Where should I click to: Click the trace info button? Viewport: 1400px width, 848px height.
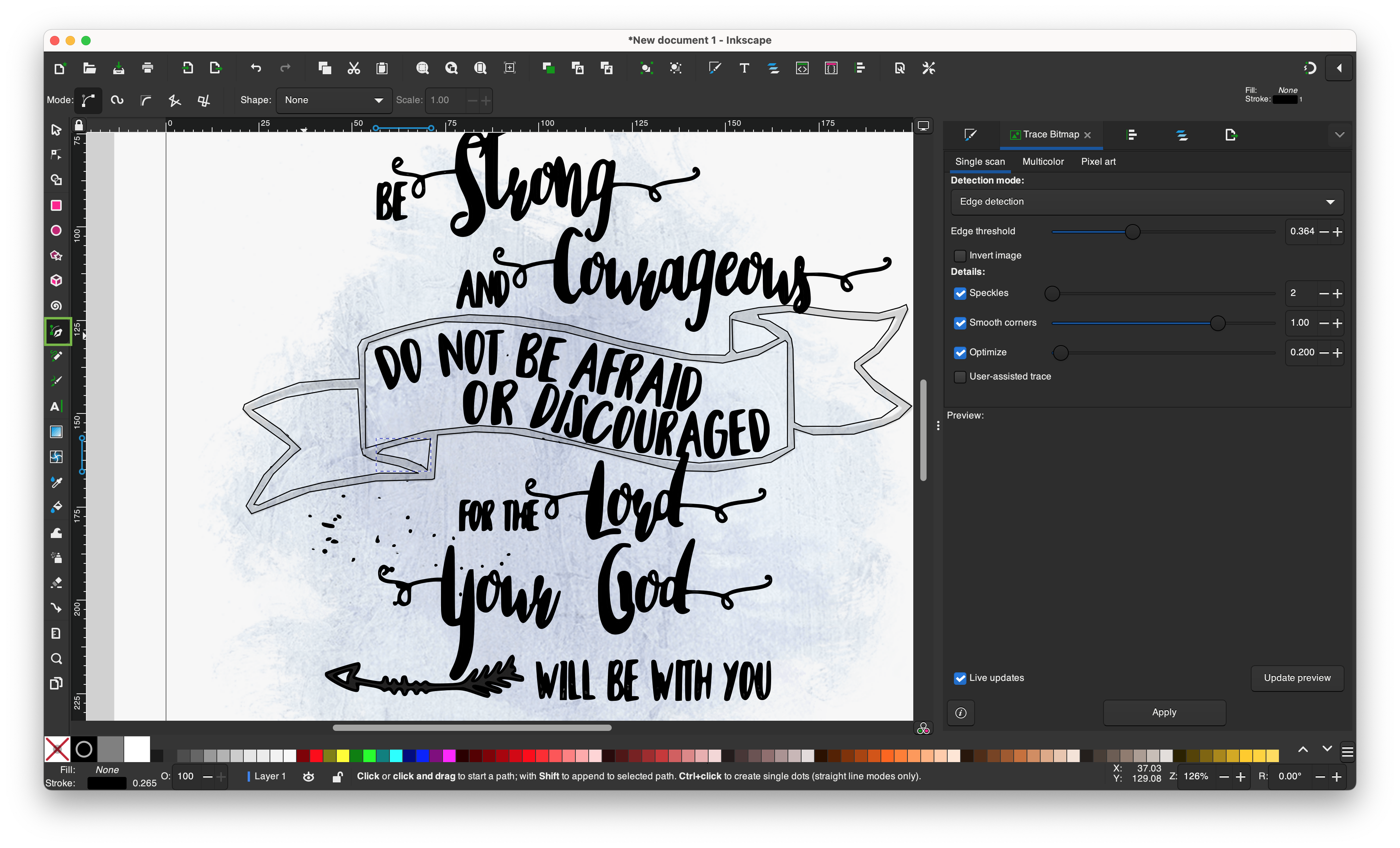coord(960,713)
